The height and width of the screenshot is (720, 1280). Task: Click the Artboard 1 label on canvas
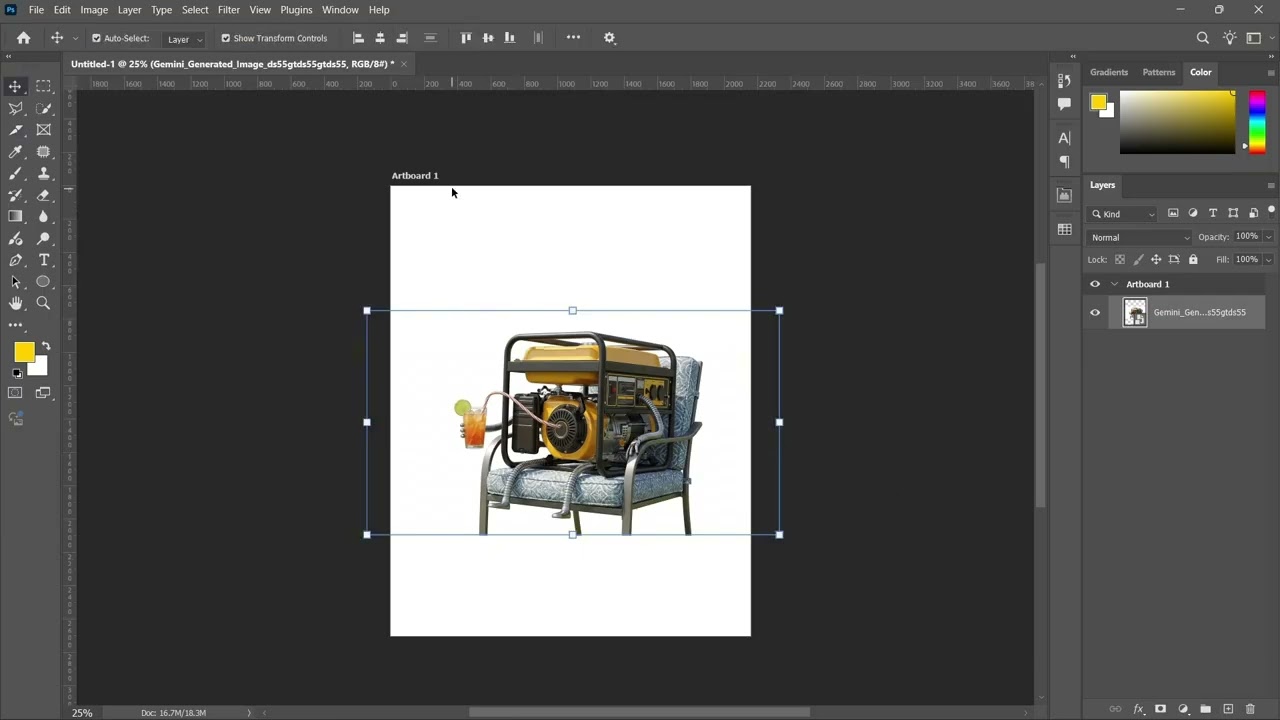click(415, 176)
